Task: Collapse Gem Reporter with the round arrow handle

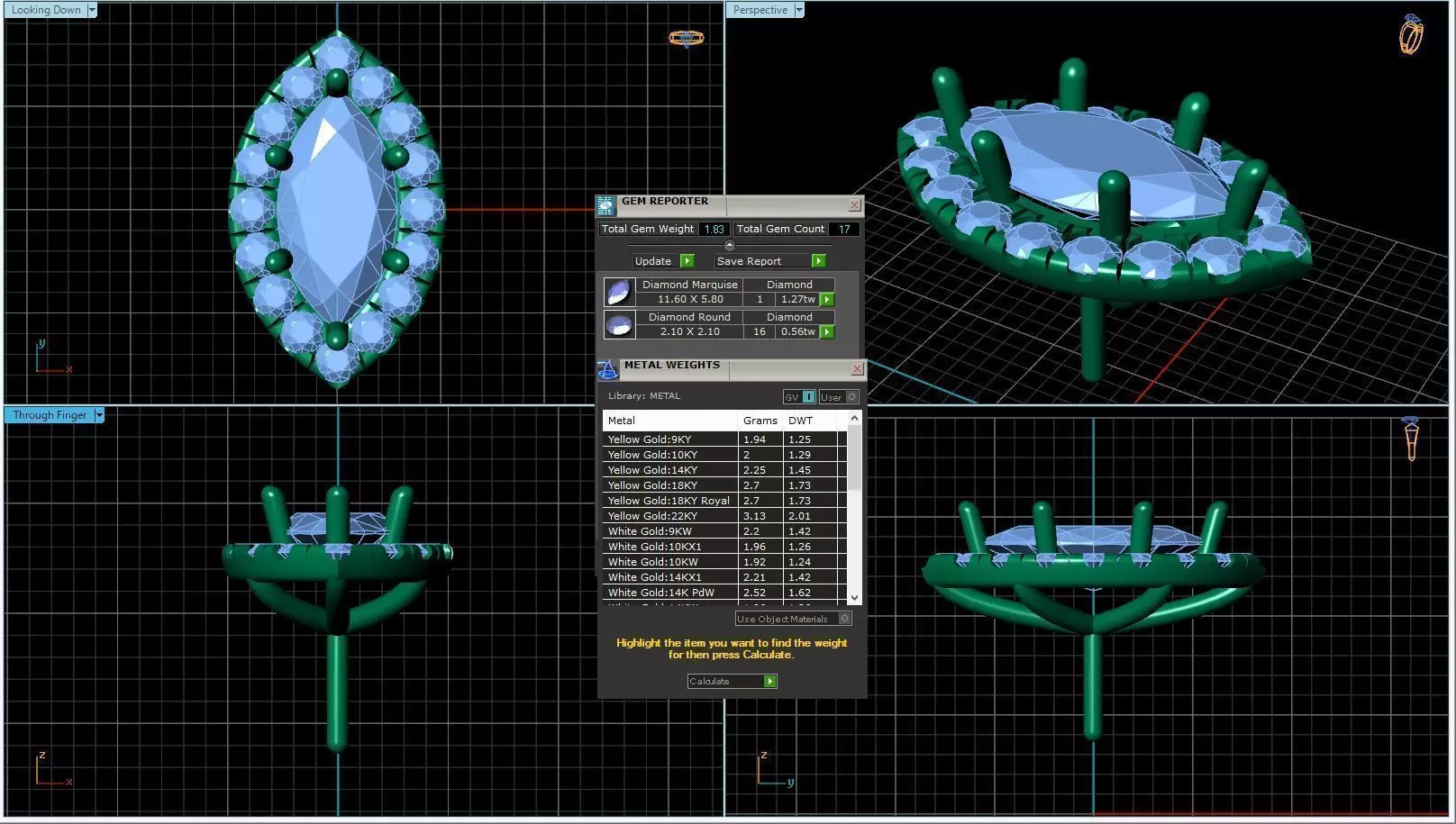Action: pyautogui.click(x=730, y=245)
